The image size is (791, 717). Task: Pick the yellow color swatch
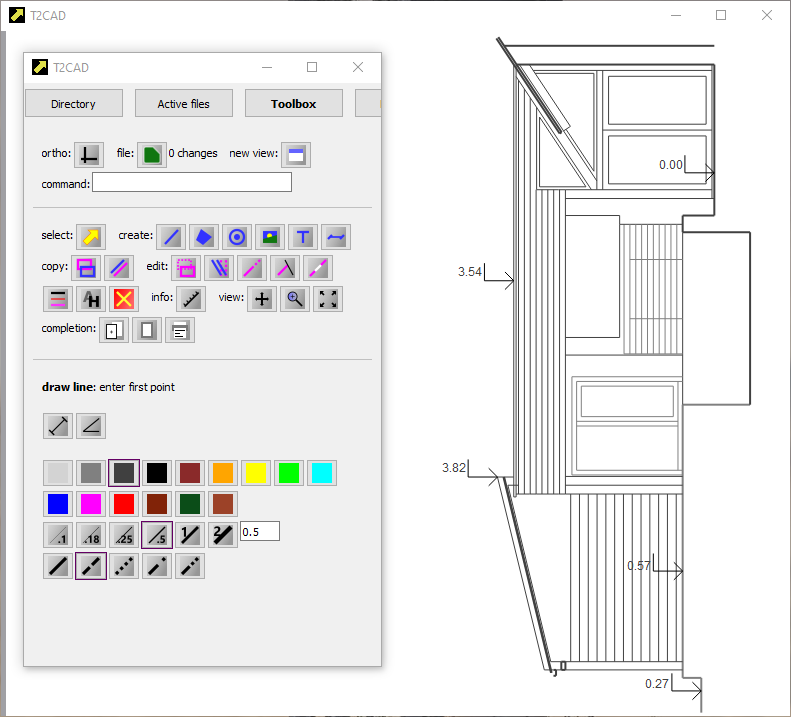(x=256, y=473)
